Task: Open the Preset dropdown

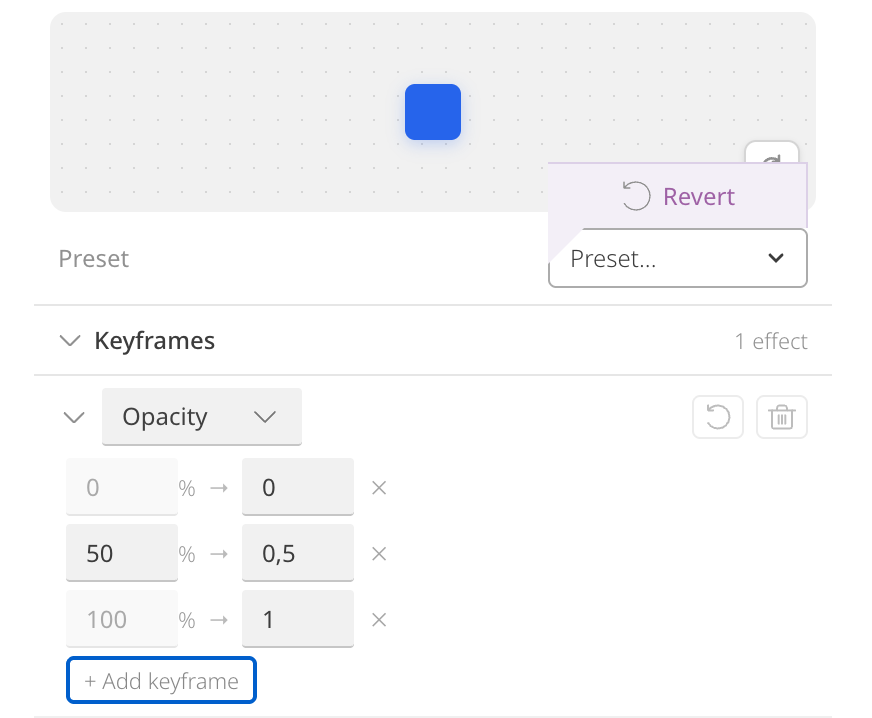Action: click(678, 258)
